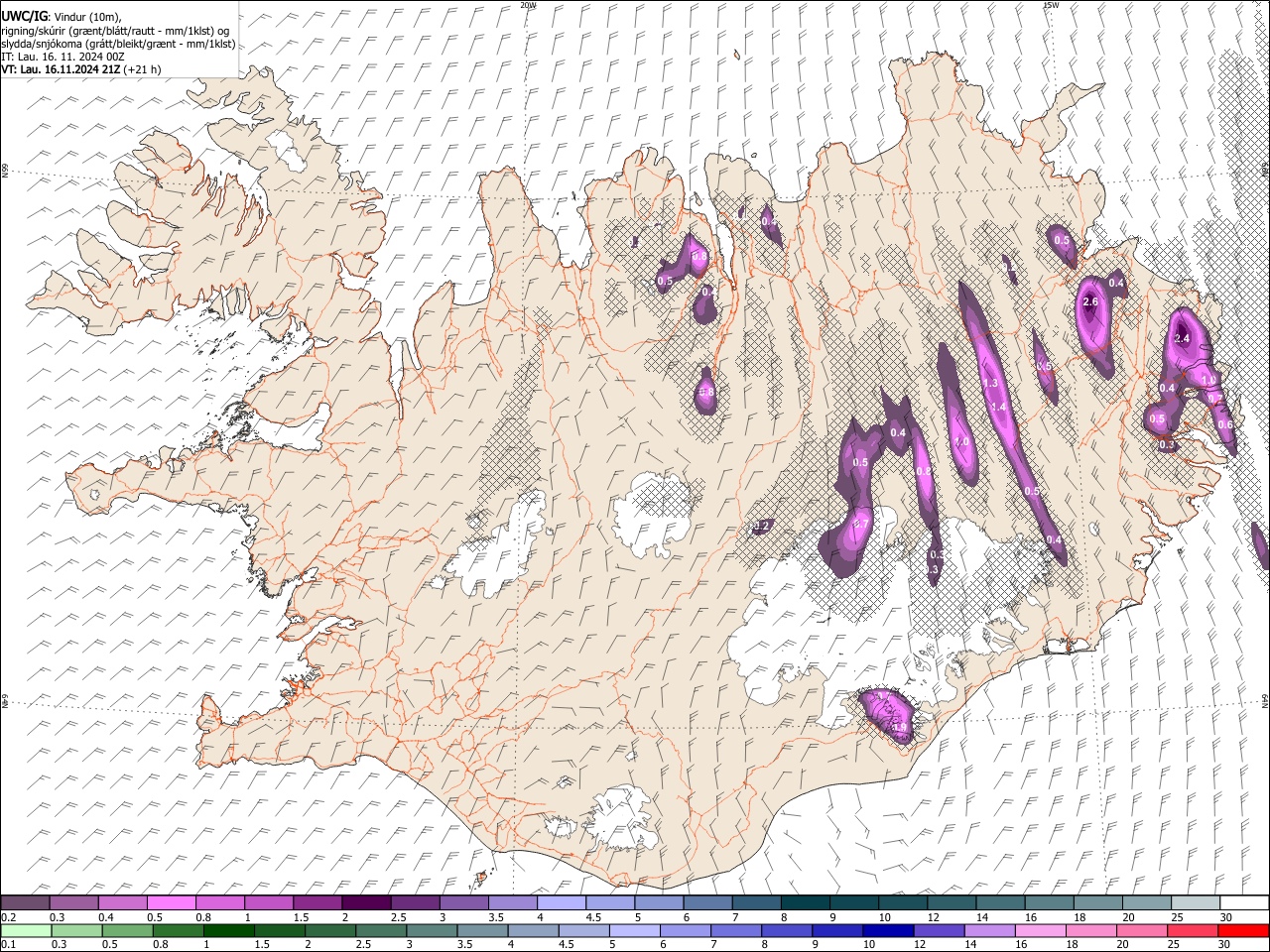Select the lower legend bright red swatch 30

[1243, 930]
